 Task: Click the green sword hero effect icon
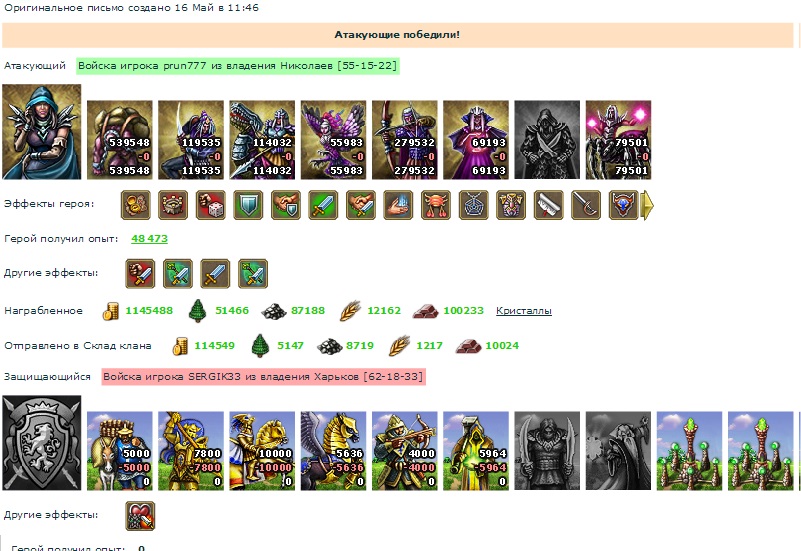click(x=323, y=205)
